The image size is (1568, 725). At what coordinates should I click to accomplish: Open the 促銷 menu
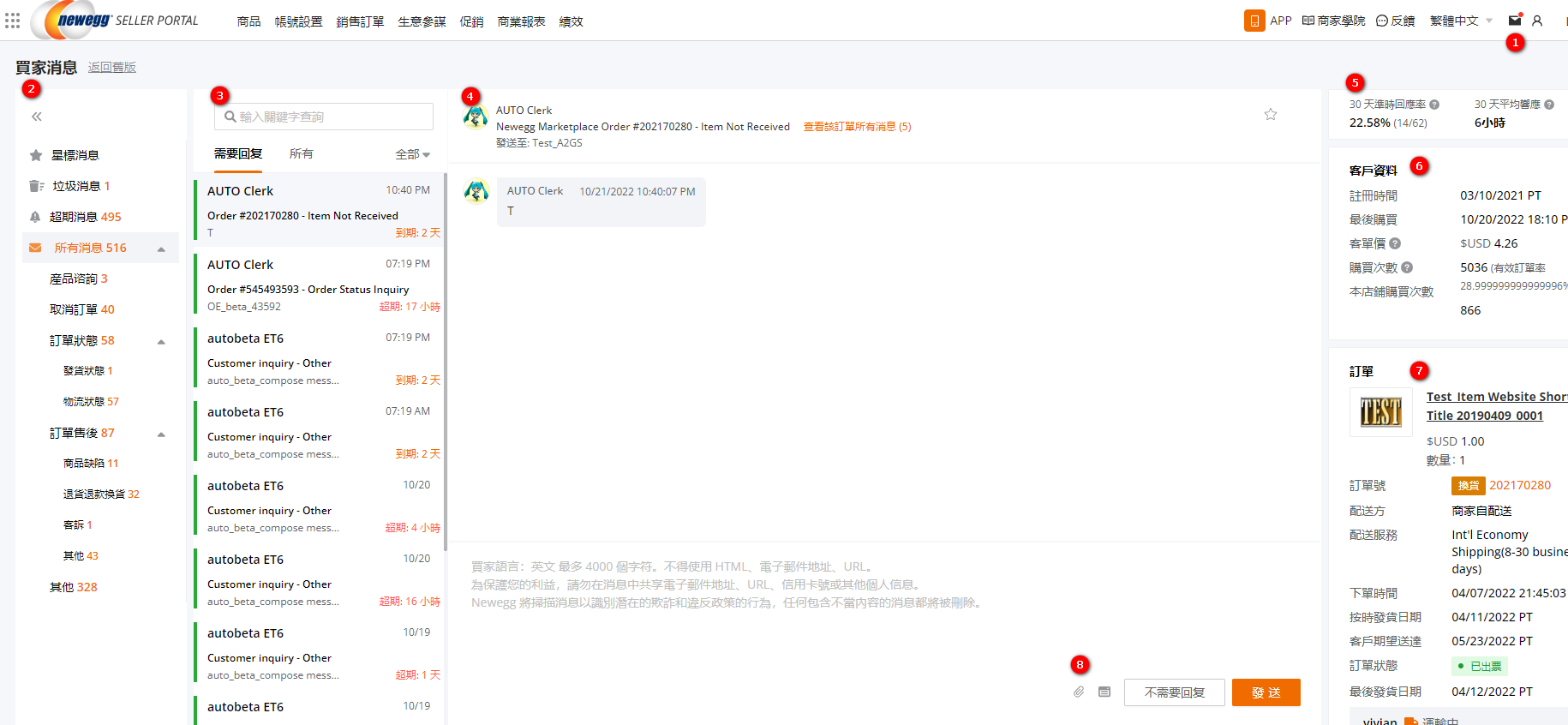[x=471, y=21]
